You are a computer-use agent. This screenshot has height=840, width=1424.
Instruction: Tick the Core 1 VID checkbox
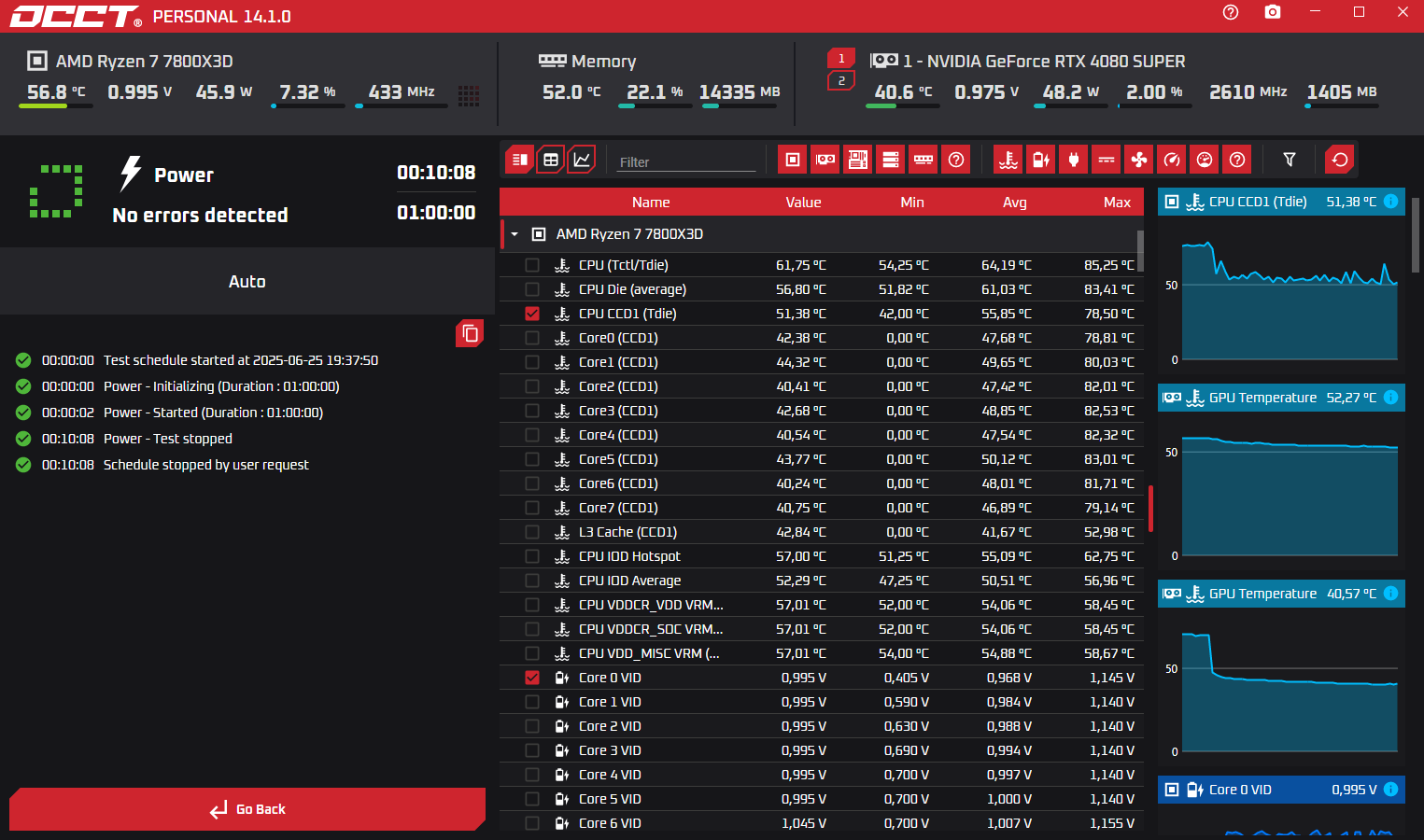coord(532,702)
